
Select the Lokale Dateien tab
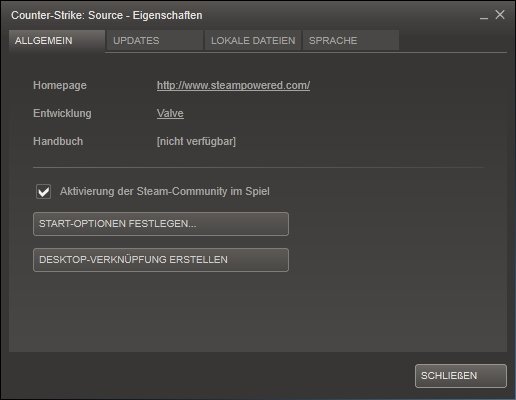pos(253,41)
